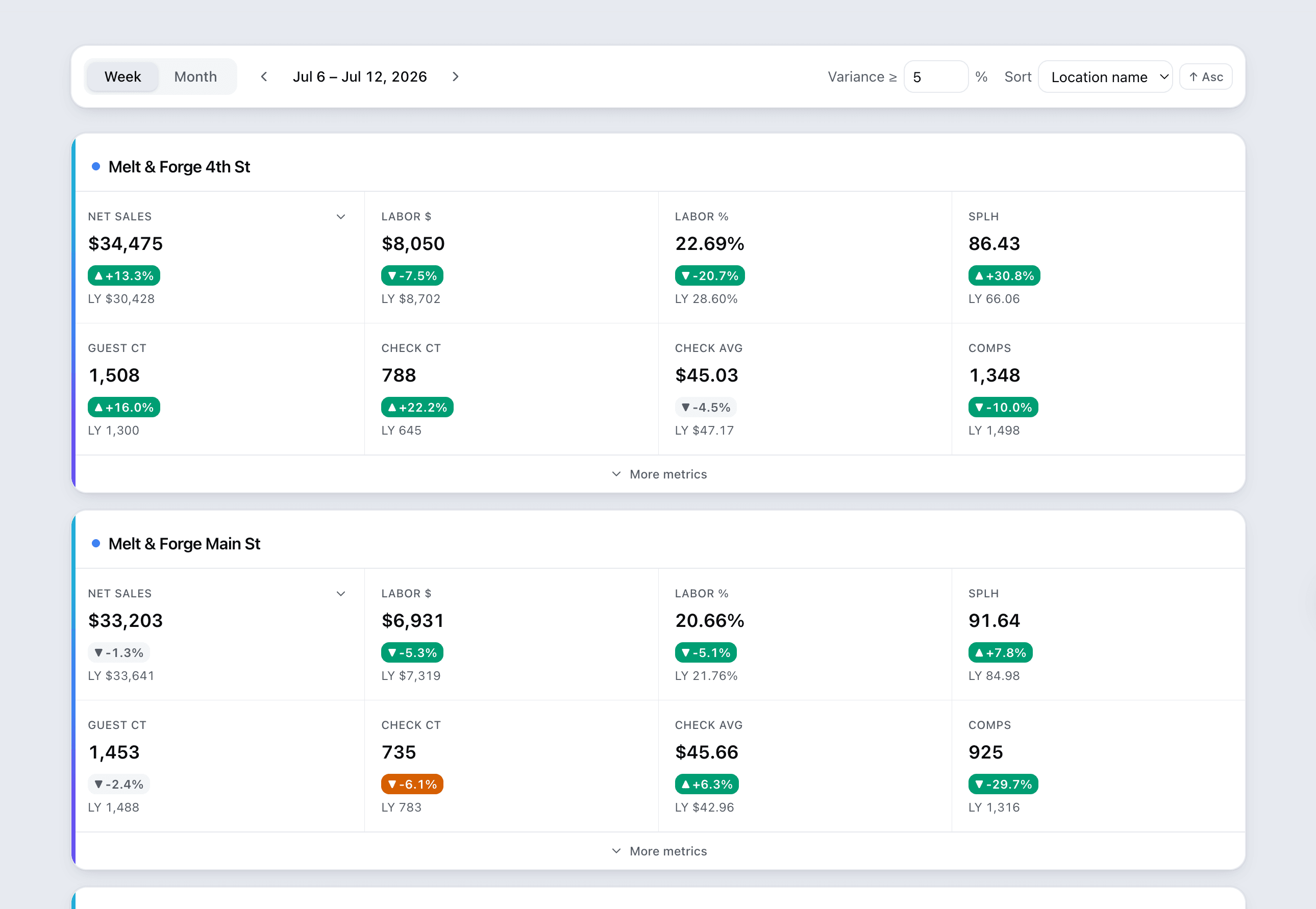Click the blue status dot beside Melt & Forge 4th St
This screenshot has height=909, width=1316.
[x=96, y=166]
